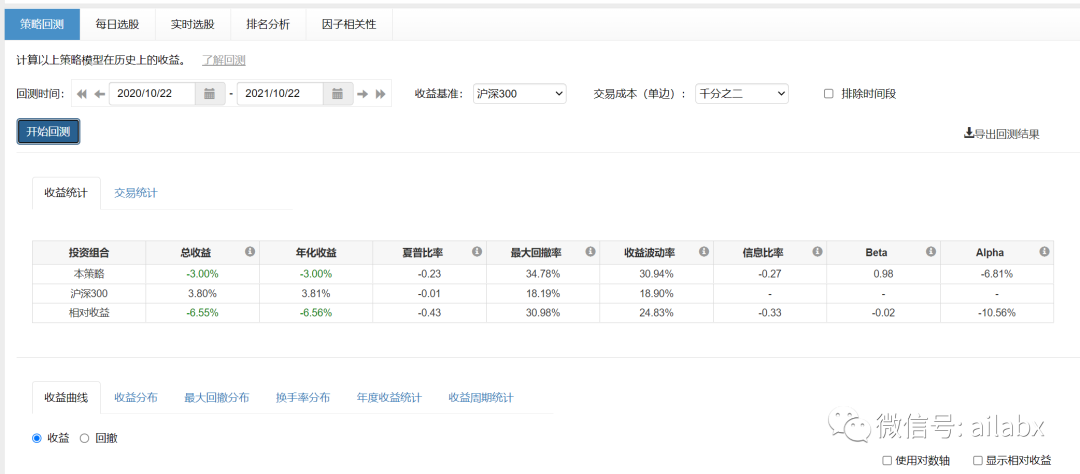Click info icon beside Alpha header
Viewport: 1080px width, 474px height.
1044,251
